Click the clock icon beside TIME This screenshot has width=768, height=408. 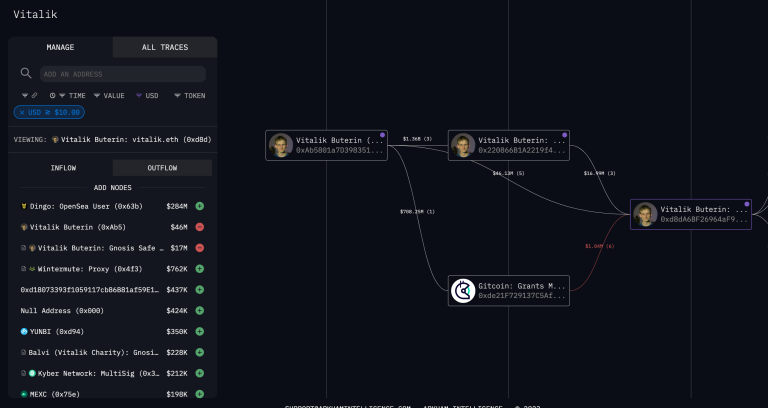[x=52, y=96]
